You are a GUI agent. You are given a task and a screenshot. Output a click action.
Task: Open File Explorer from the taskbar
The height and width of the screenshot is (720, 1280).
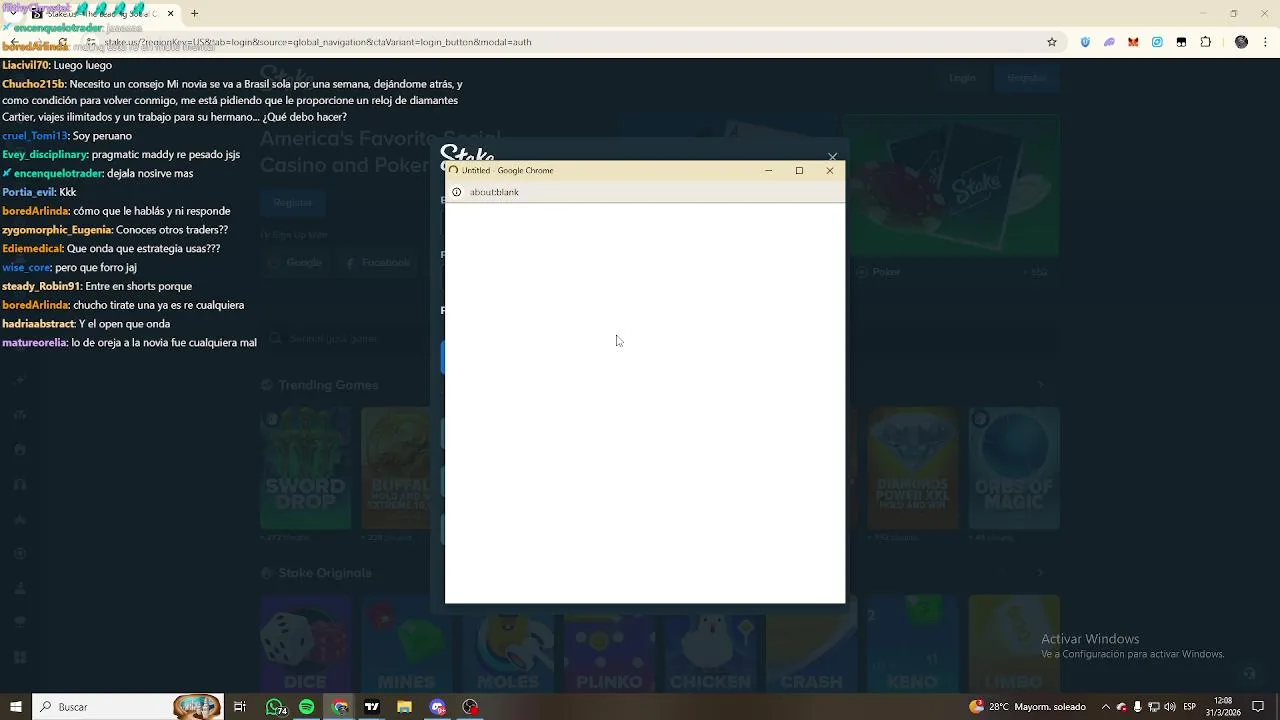404,707
